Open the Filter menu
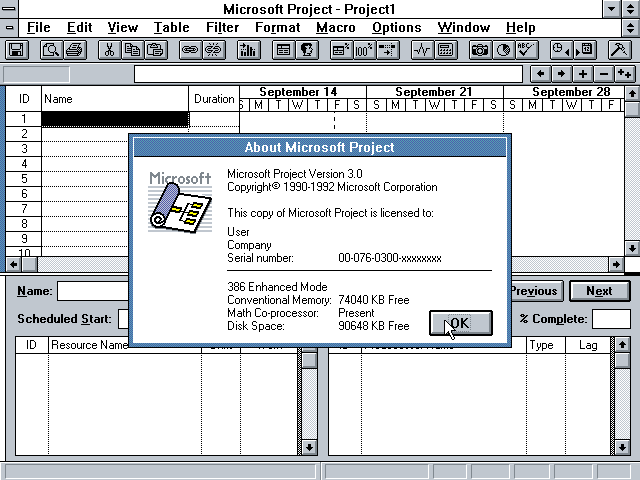 tap(222, 27)
